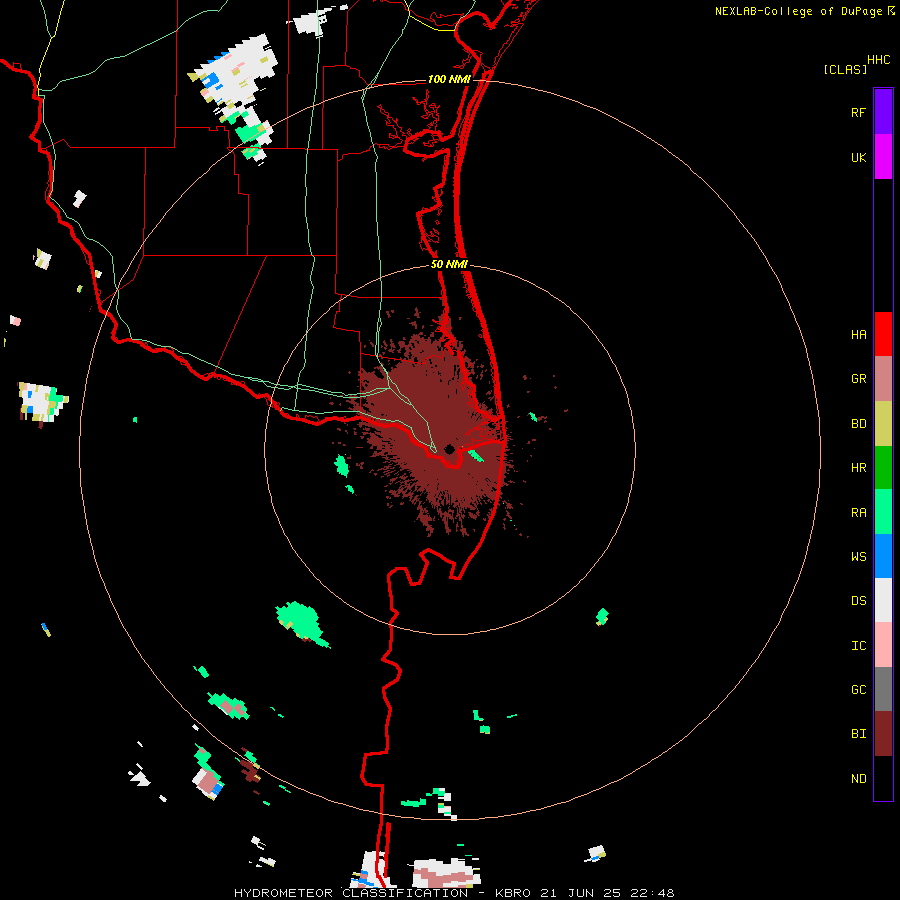Click the black radar site marker dot

(x=449, y=449)
